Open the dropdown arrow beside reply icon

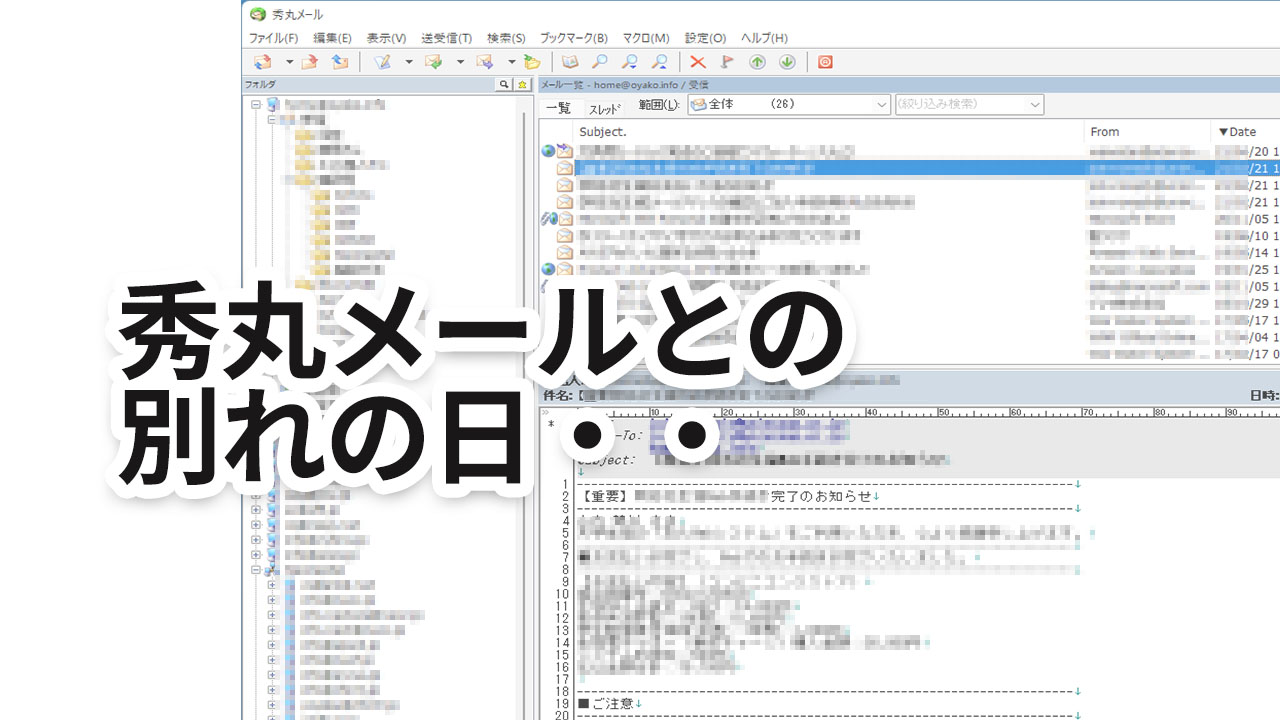[460, 62]
